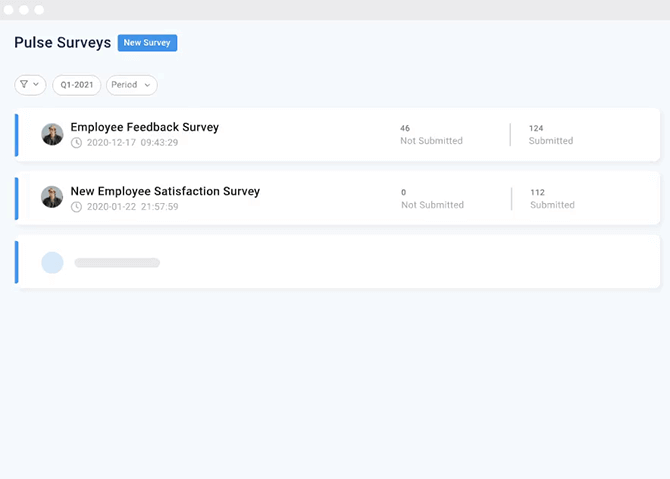Click the loading placeholder survey card avatar
670x479 pixels.
point(52,262)
